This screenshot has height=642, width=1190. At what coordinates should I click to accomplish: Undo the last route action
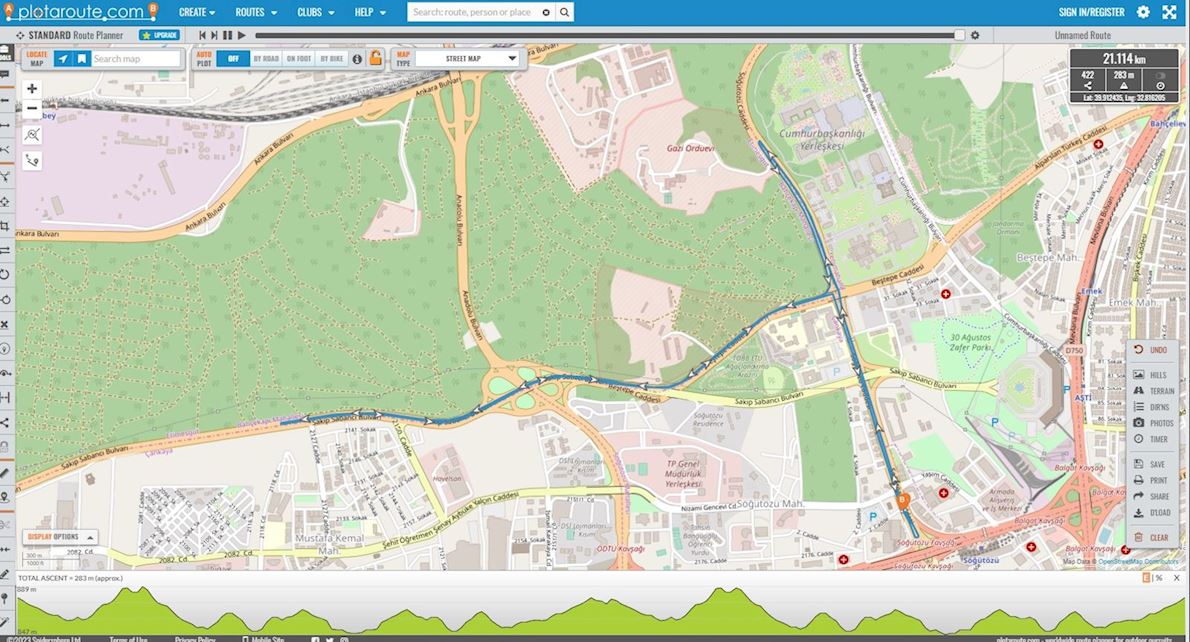(x=1151, y=350)
